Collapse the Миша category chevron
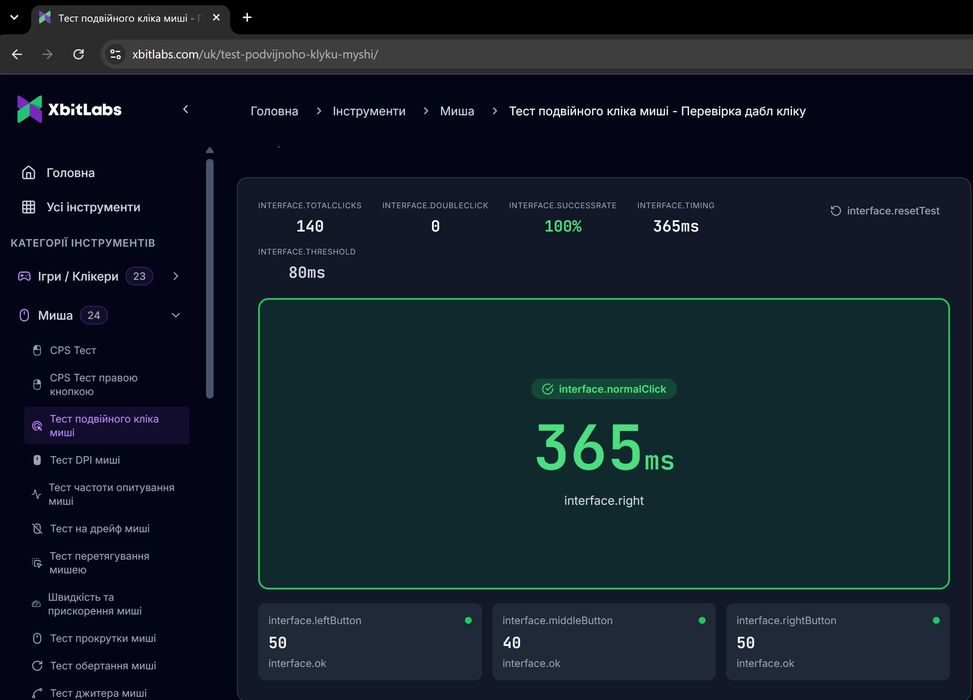This screenshot has width=973, height=700. 176,315
